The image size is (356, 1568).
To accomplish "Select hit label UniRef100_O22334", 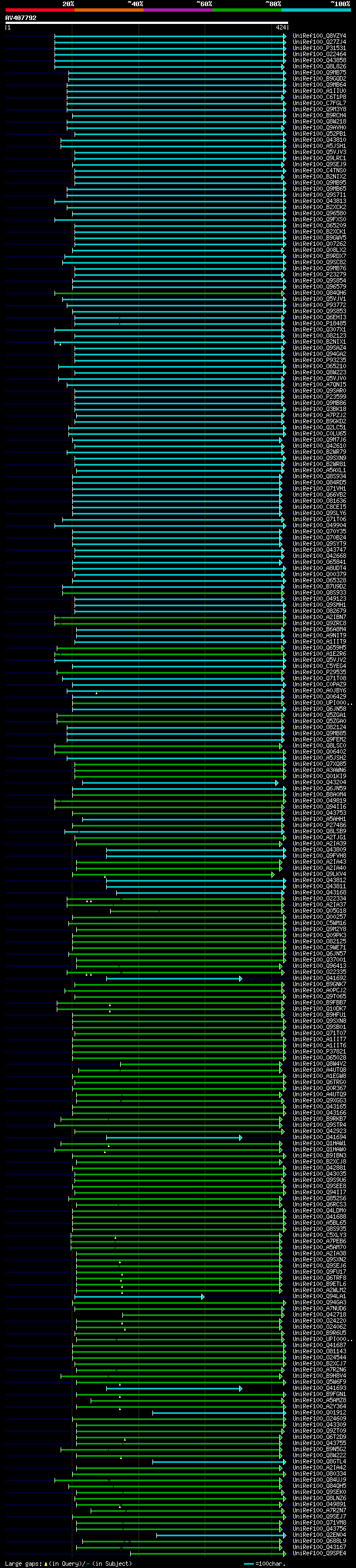I will coord(319,898).
